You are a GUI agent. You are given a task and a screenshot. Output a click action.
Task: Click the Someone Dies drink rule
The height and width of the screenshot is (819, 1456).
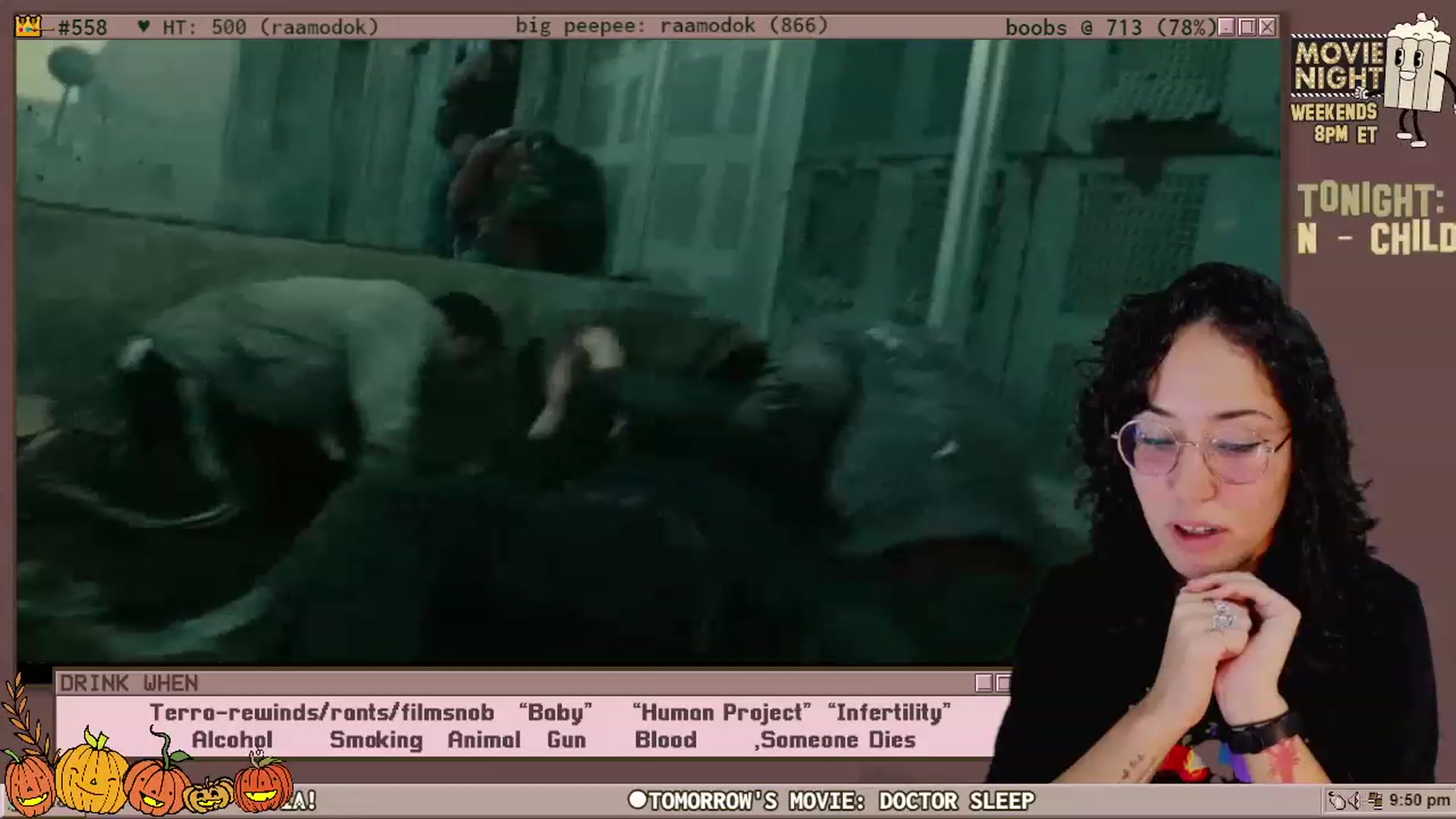(x=838, y=739)
